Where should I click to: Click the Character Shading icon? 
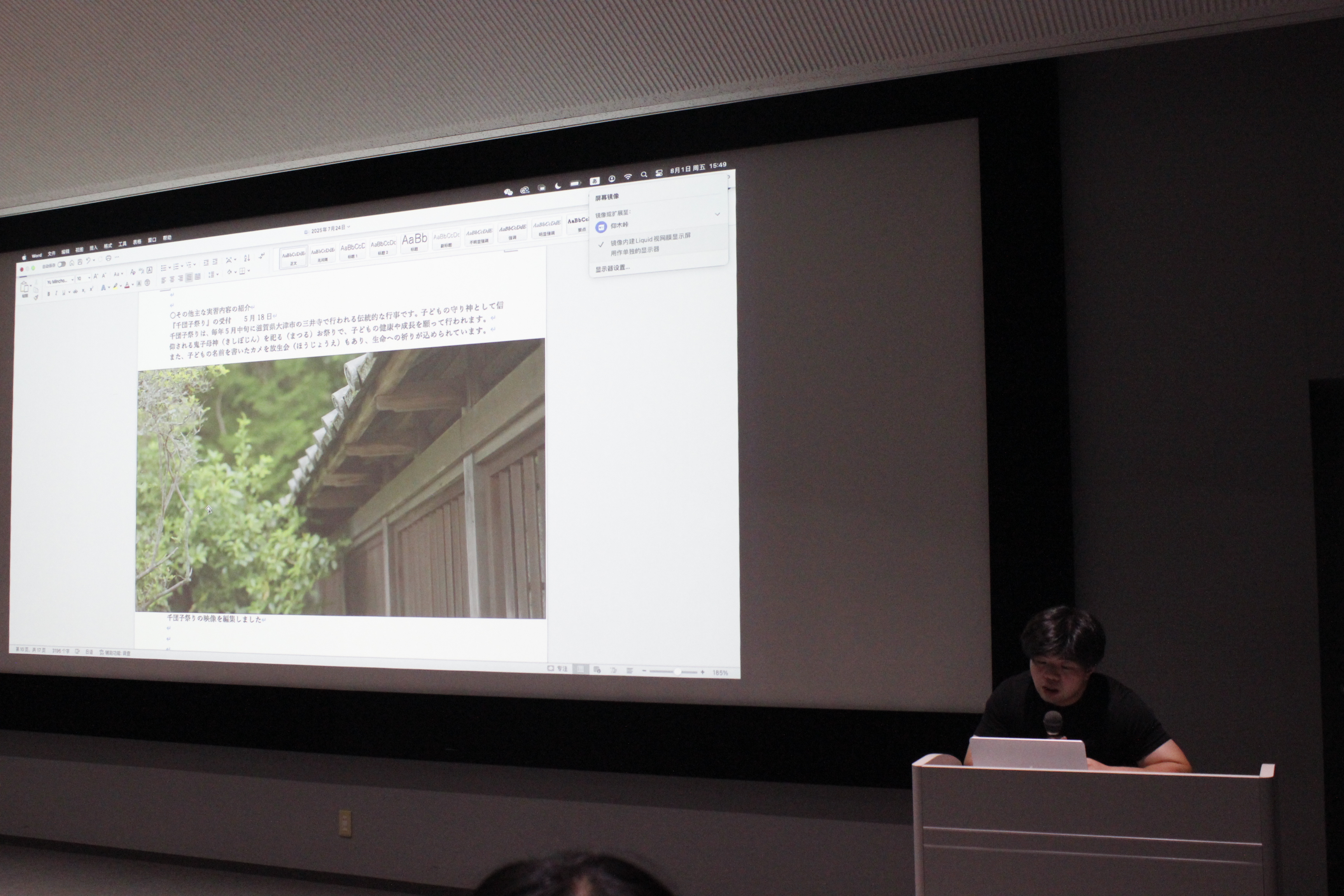point(139,284)
